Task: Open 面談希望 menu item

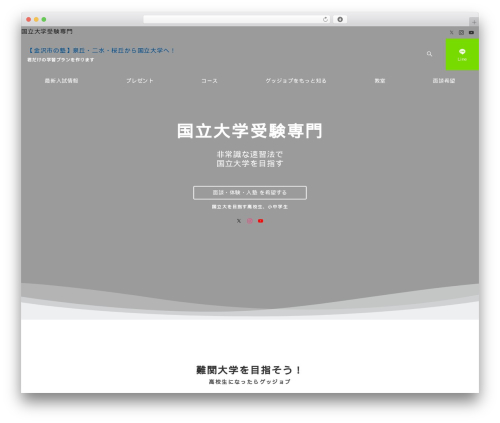Action: tap(444, 81)
